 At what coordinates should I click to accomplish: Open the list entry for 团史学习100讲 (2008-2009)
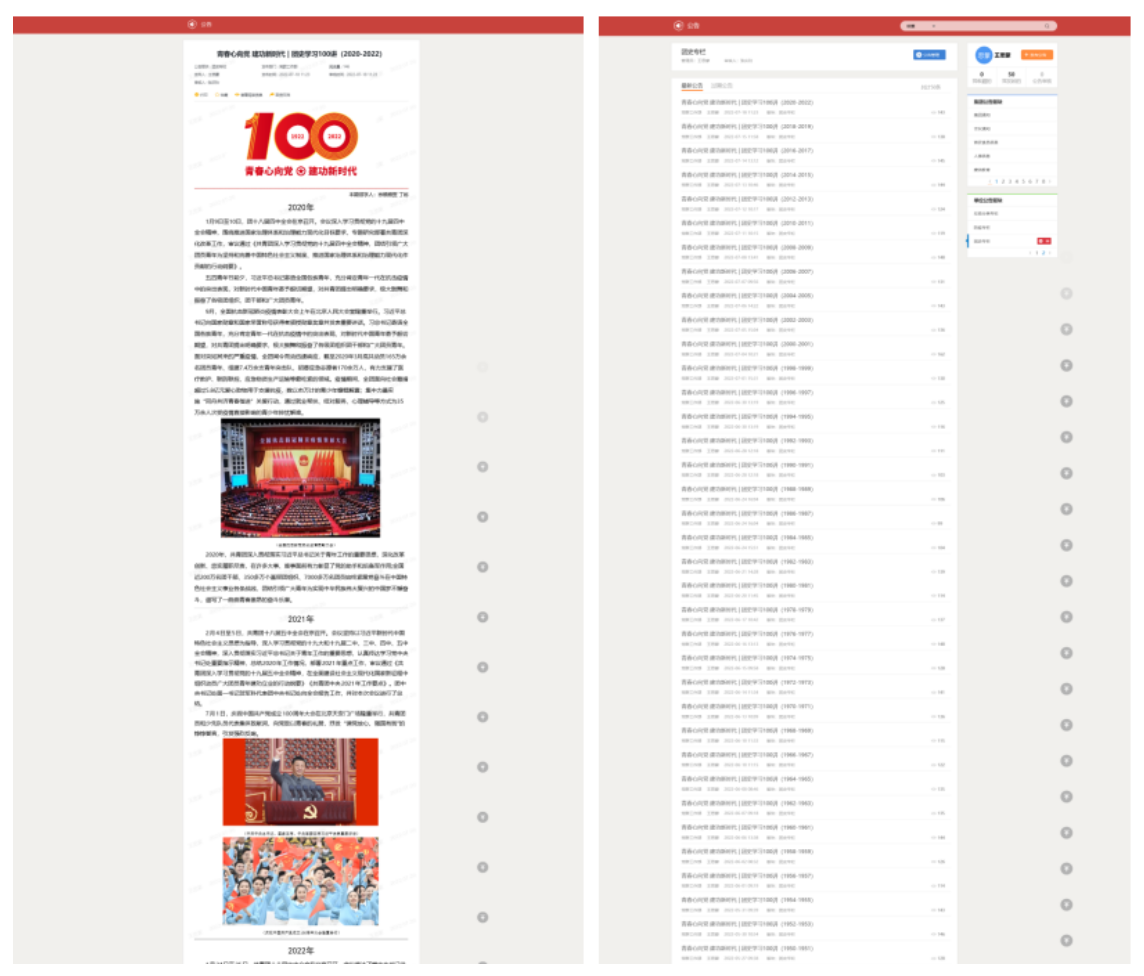coord(747,247)
